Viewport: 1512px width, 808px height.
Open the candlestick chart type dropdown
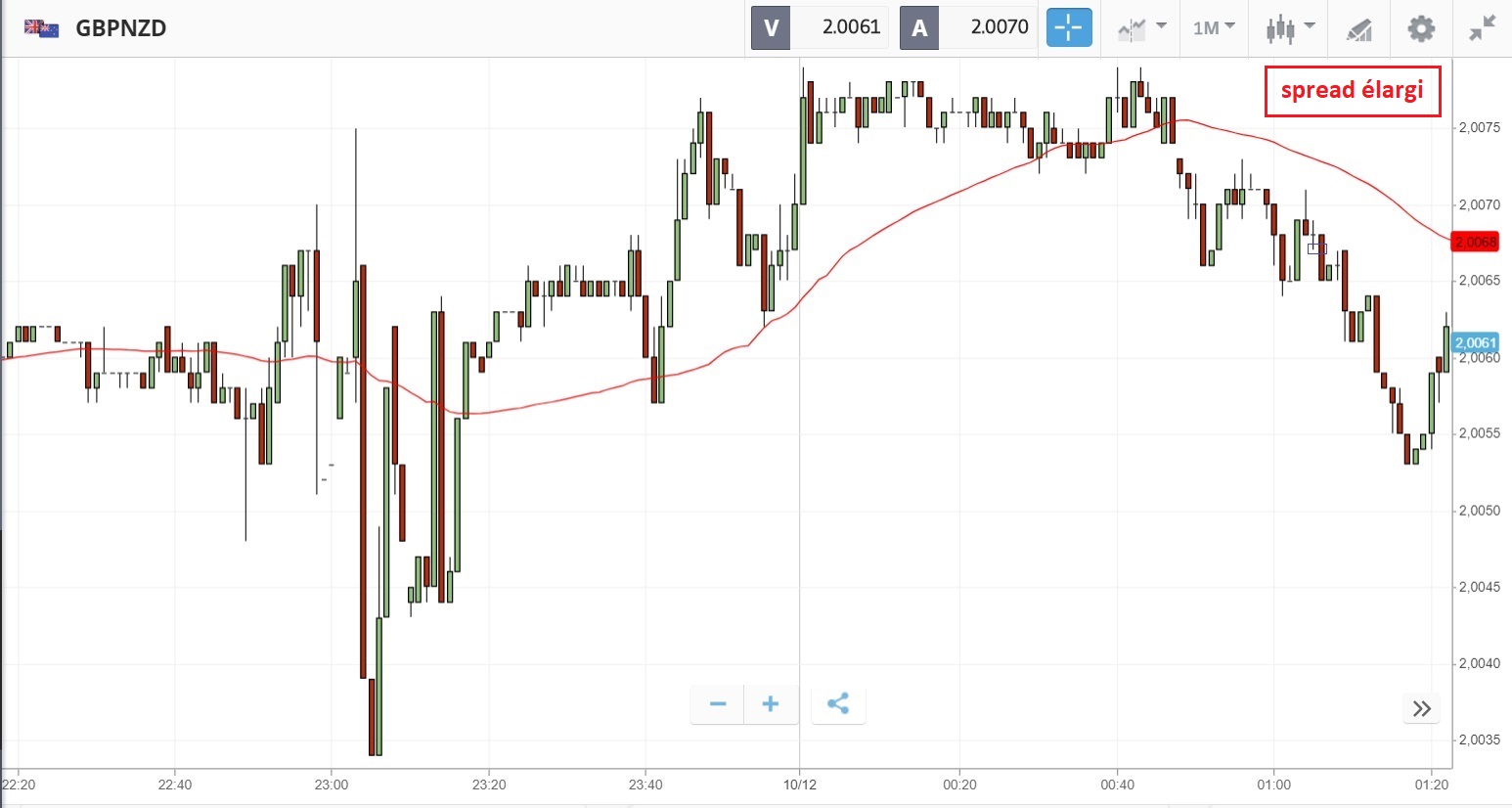tap(1289, 27)
